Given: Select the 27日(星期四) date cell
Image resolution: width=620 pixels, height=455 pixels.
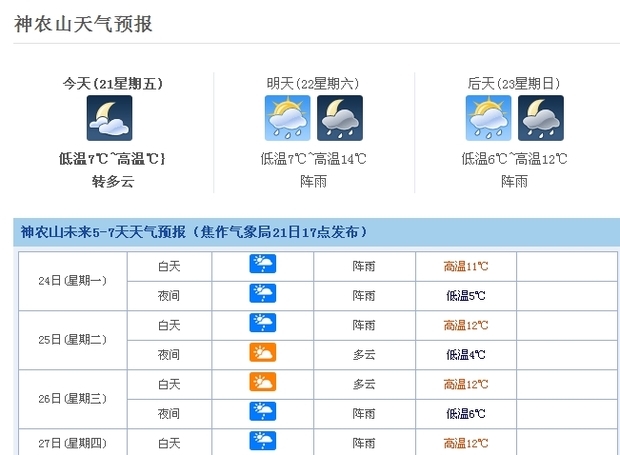Looking at the screenshot, I should [72, 443].
